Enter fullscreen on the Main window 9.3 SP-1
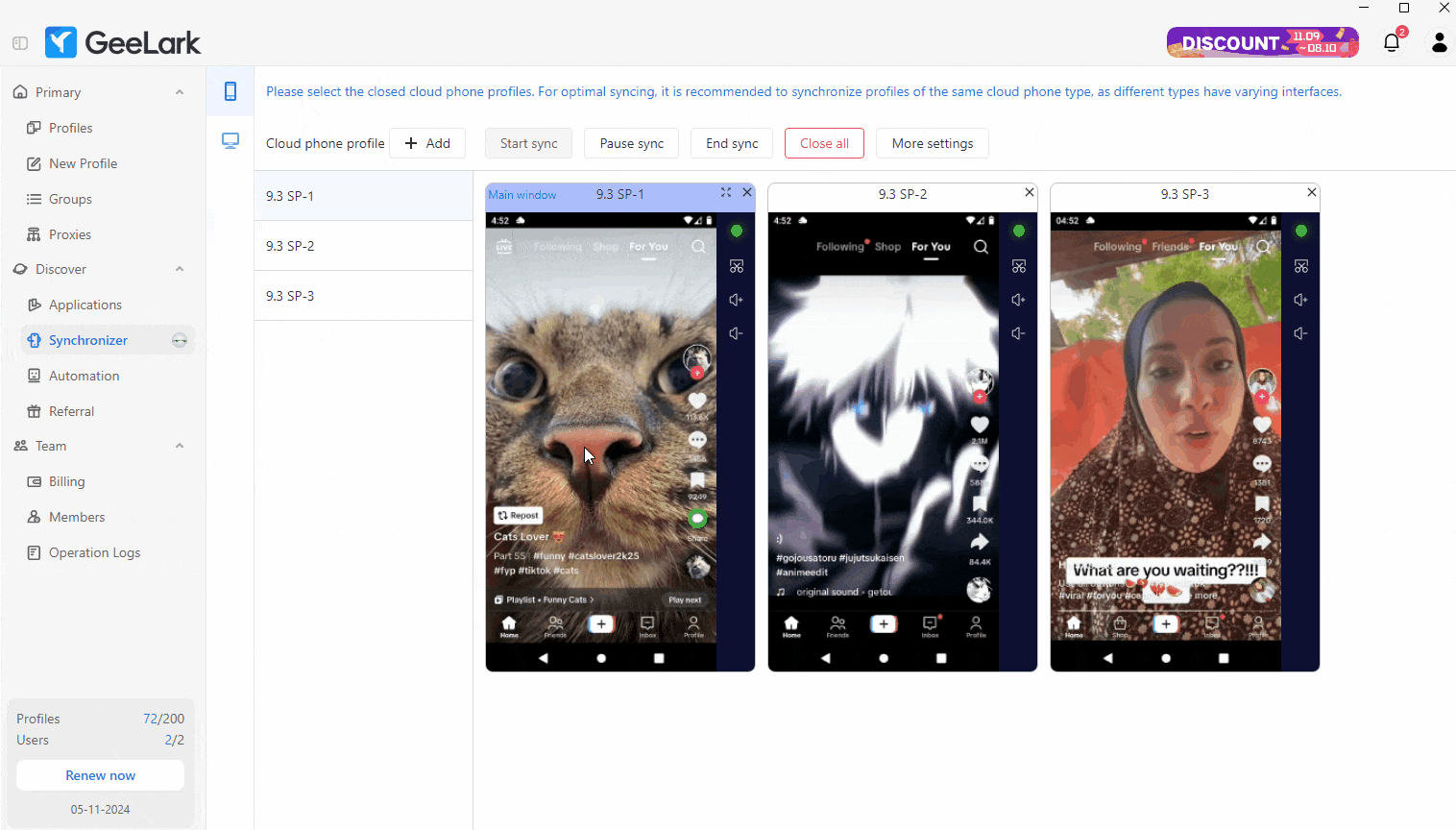This screenshot has width=1456, height=830. 726,192
